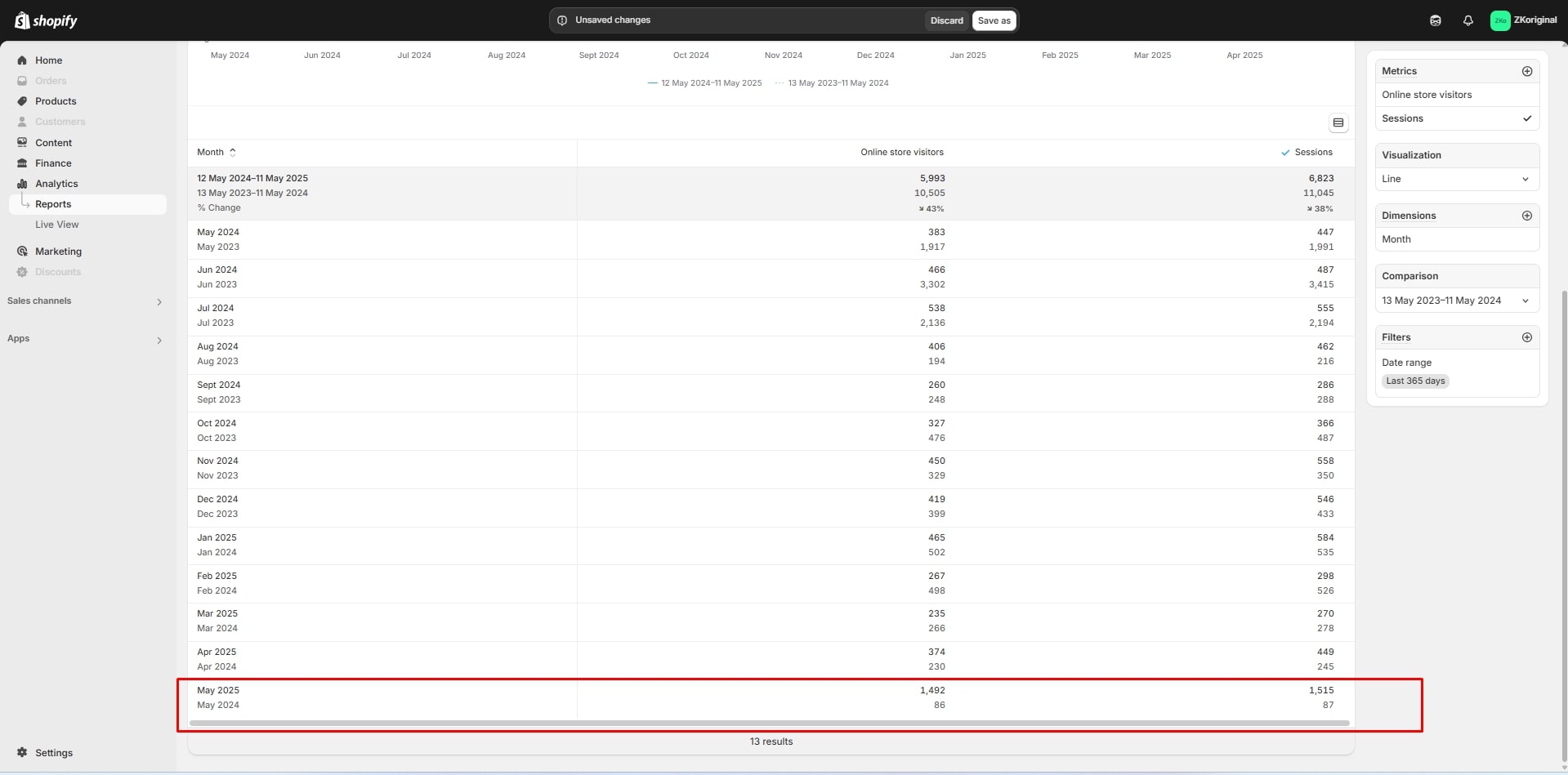
Task: Add a dimension with plus icon
Action: coord(1526,216)
